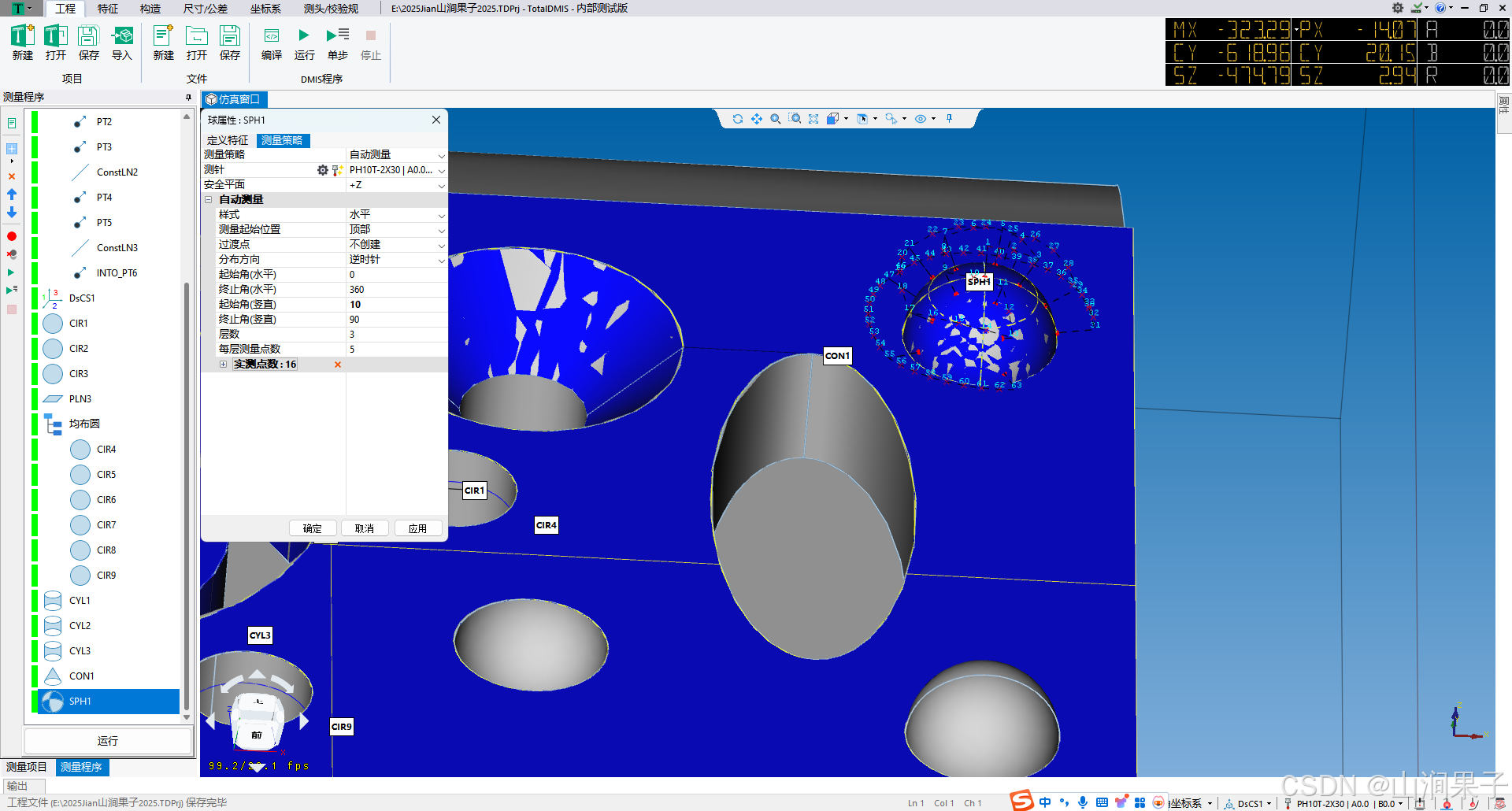Delete step with orange X sidebar icon
The height and width of the screenshot is (811, 1512).
coord(12,176)
